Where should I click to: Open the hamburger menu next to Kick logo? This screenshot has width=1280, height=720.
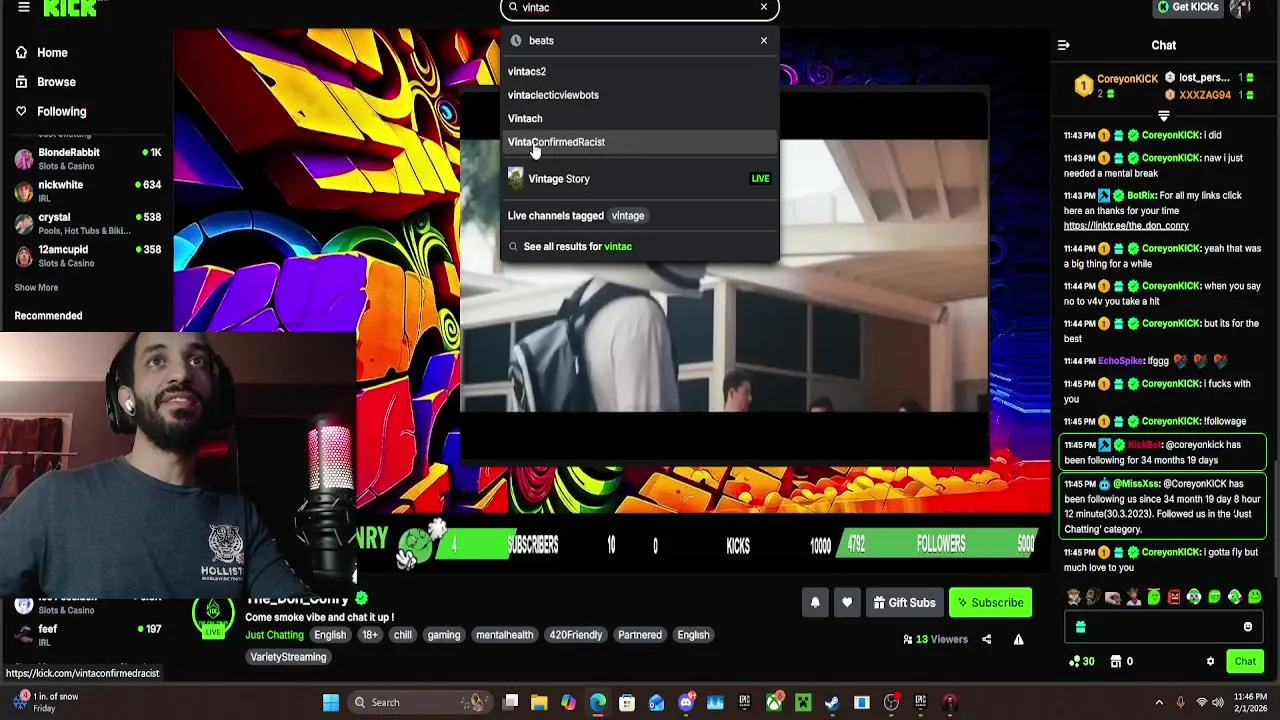24,7
